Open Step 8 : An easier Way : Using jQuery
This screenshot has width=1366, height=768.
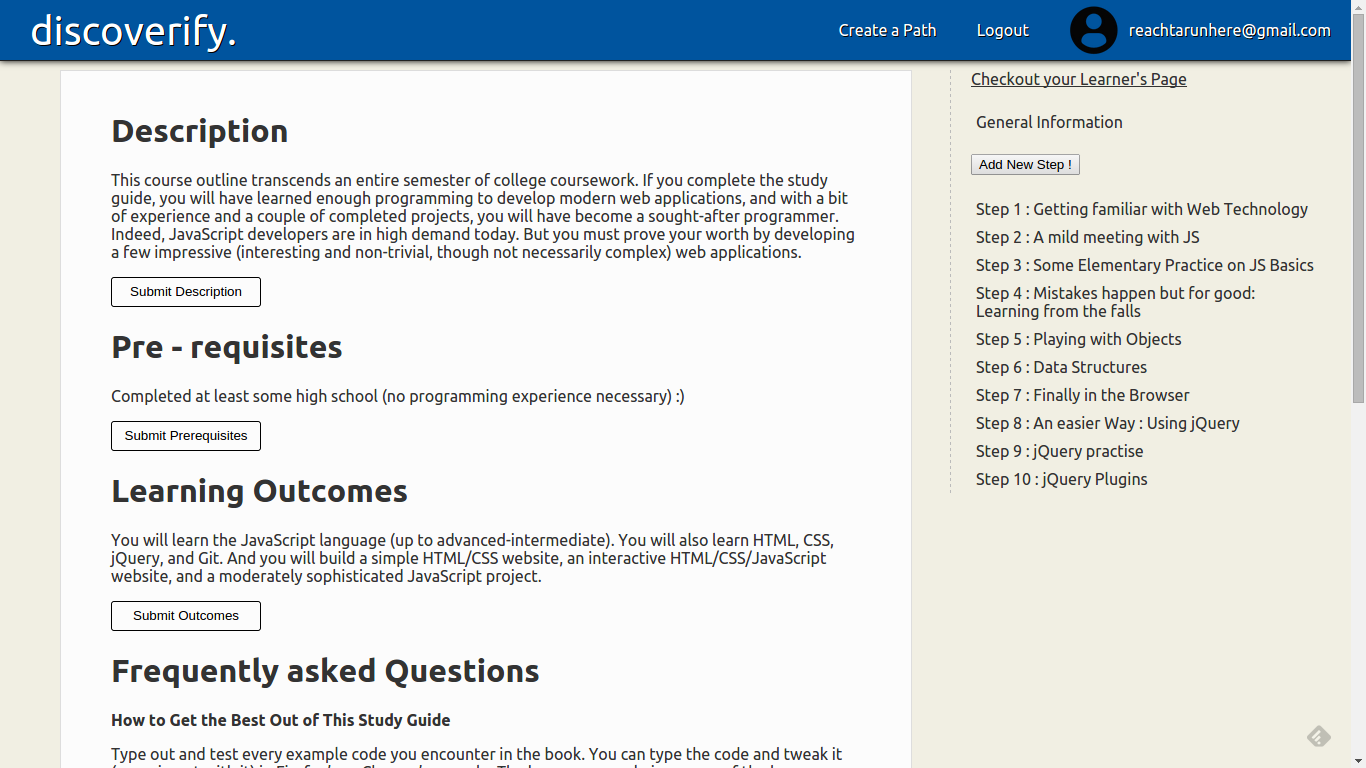point(1108,423)
